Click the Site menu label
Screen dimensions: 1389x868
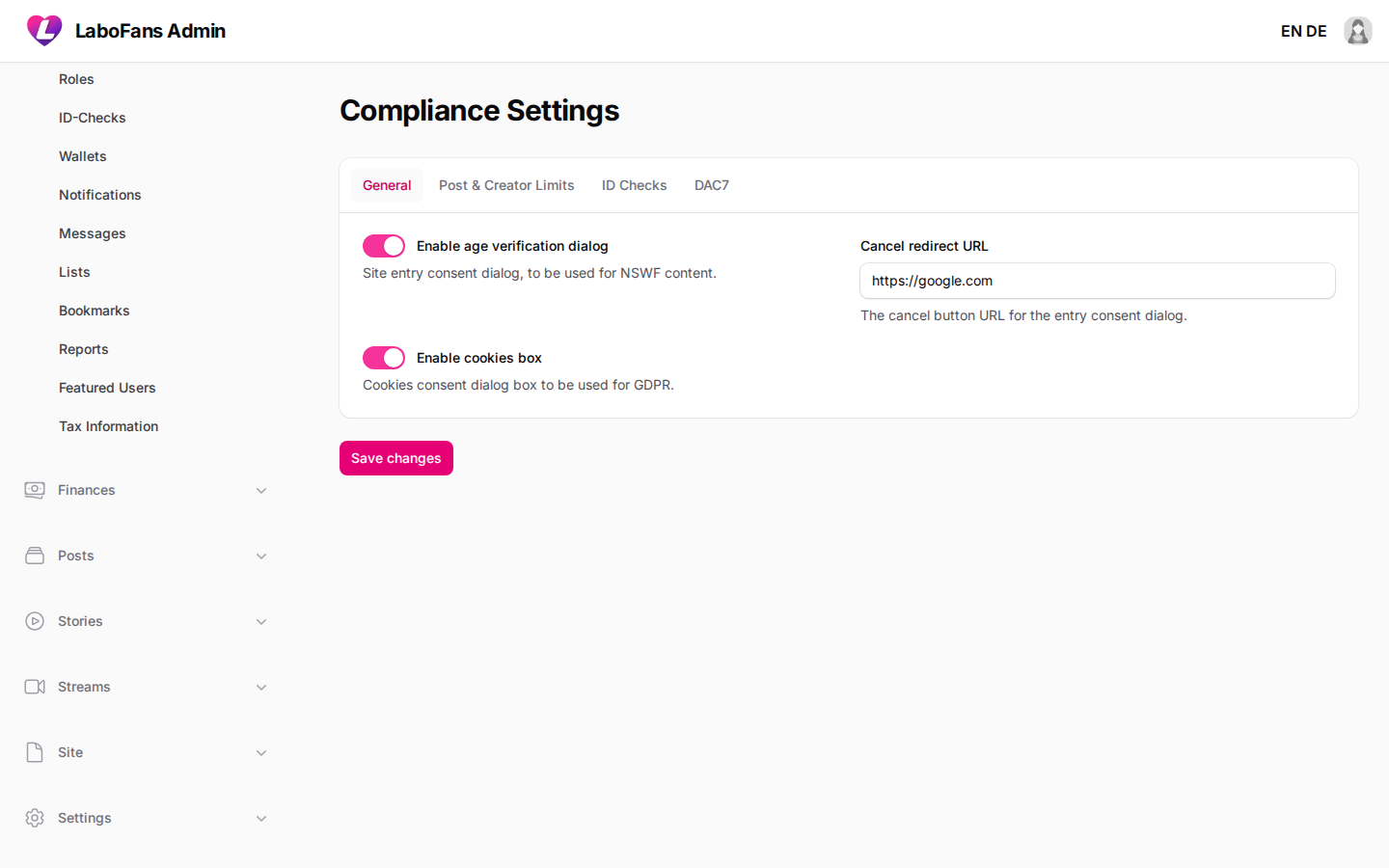point(70,752)
